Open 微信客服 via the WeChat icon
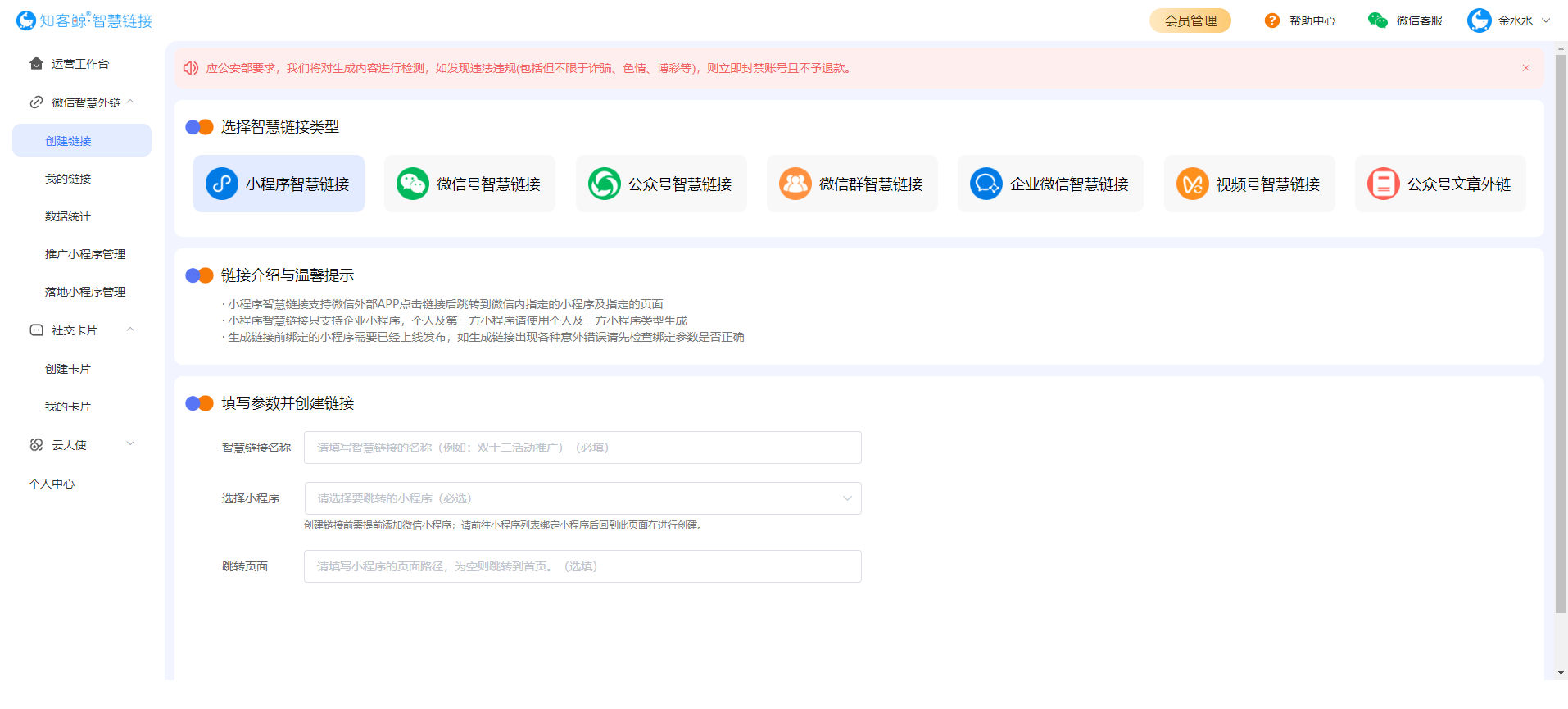Screen dimensions: 1568x709 click(x=1377, y=20)
